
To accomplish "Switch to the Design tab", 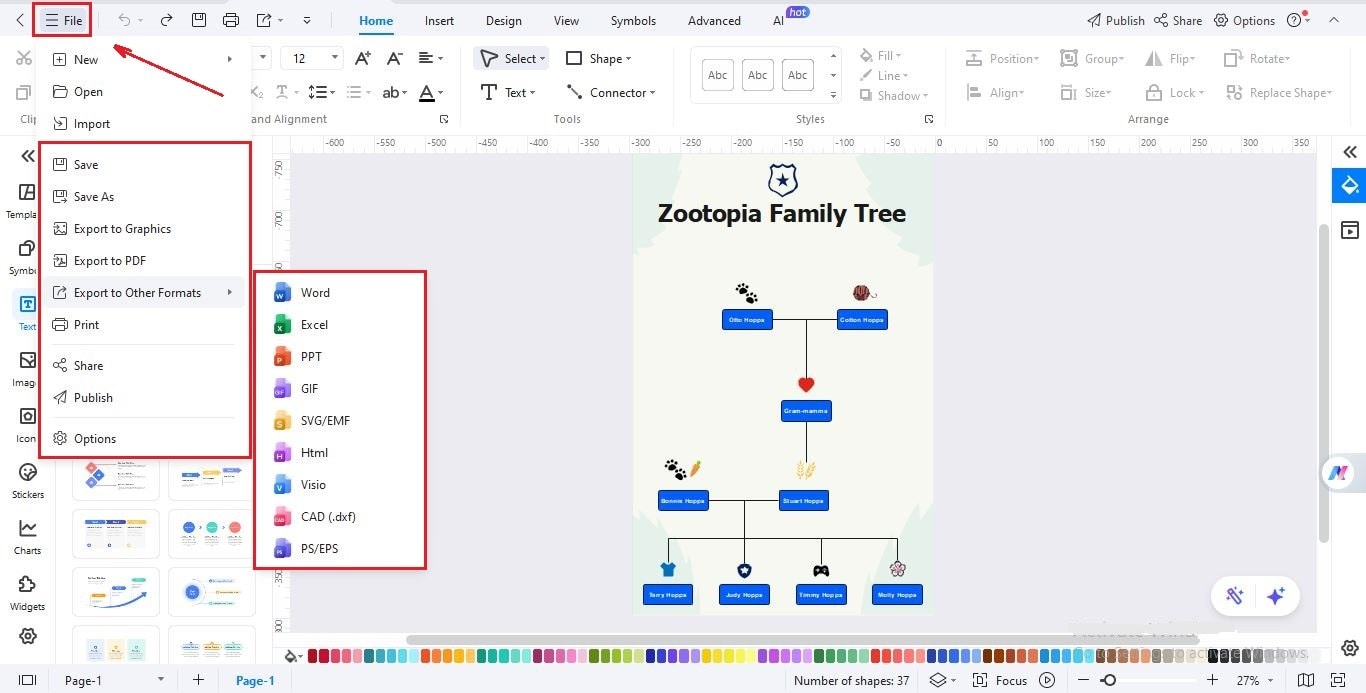I will (503, 20).
